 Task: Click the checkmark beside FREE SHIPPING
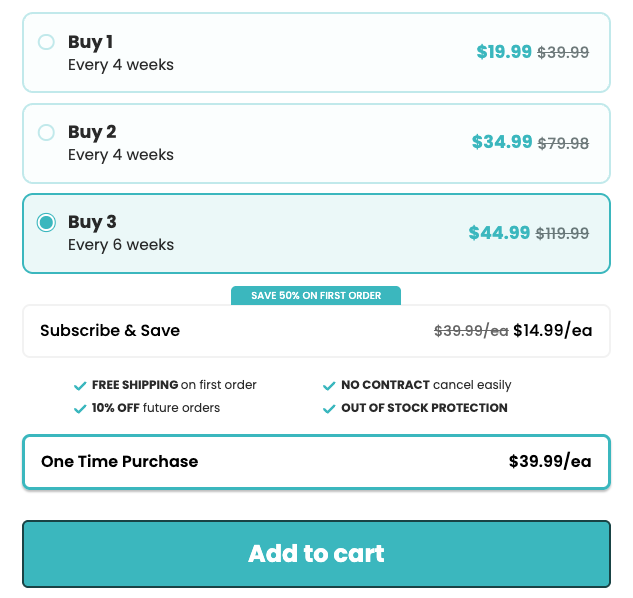tap(80, 385)
